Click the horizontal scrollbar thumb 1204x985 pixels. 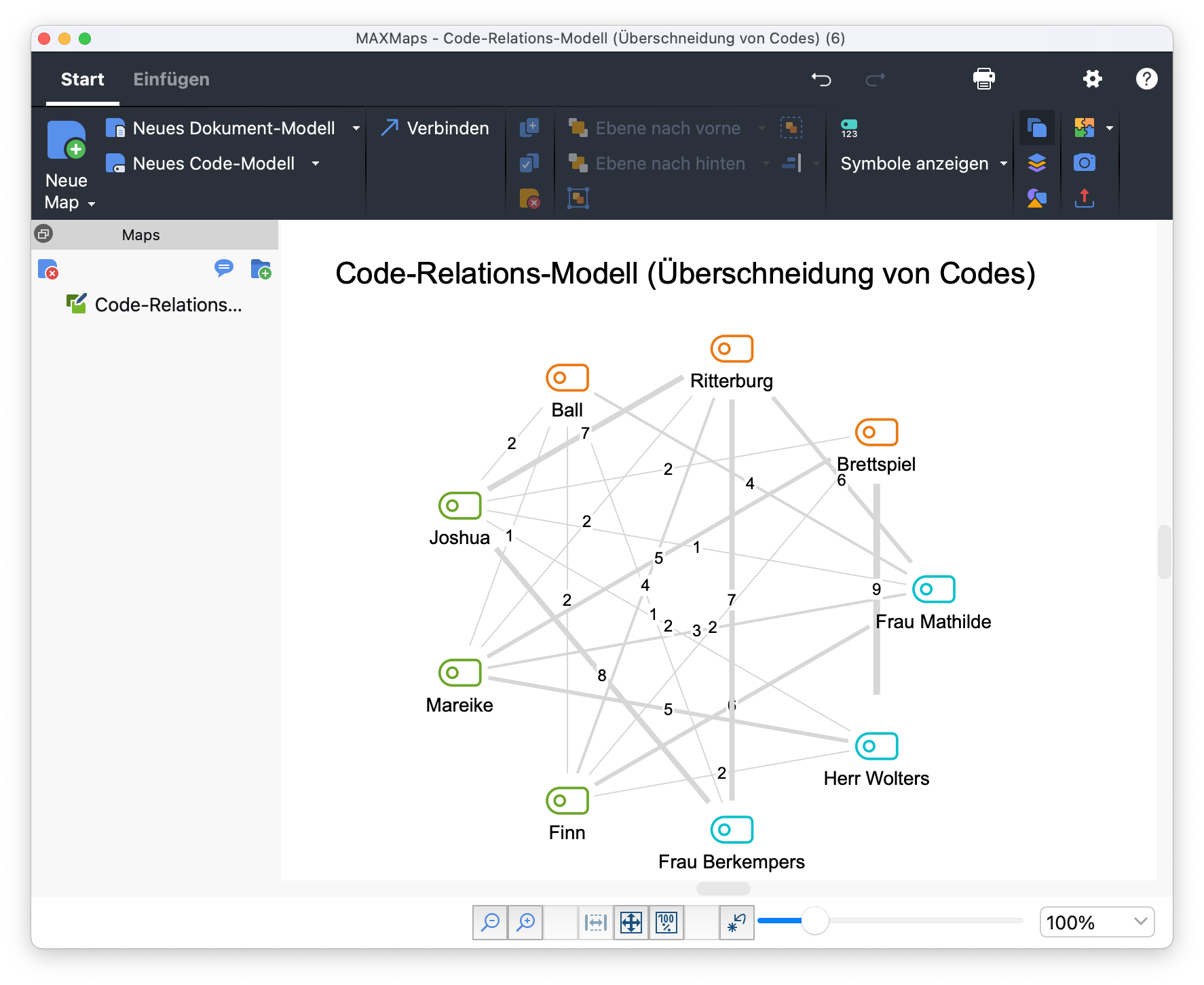coord(723,888)
